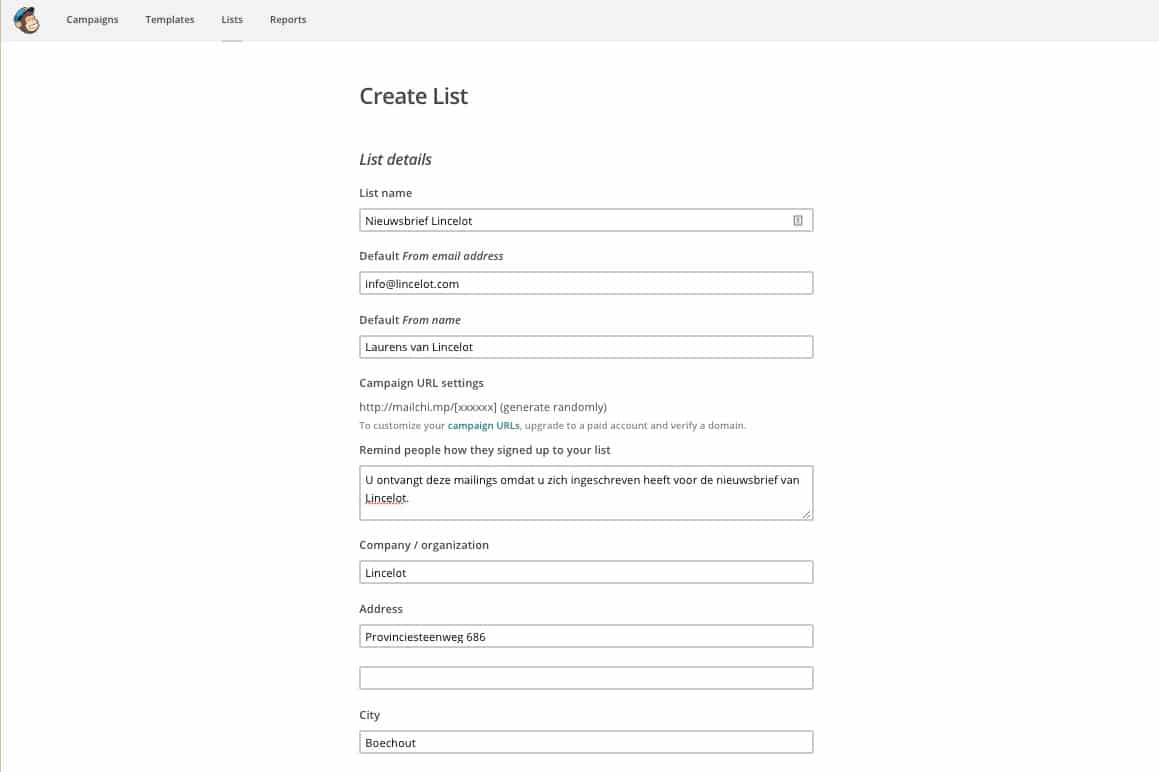Click the signup reminder text area
Viewport: 1159px width, 772px height.
coord(586,492)
